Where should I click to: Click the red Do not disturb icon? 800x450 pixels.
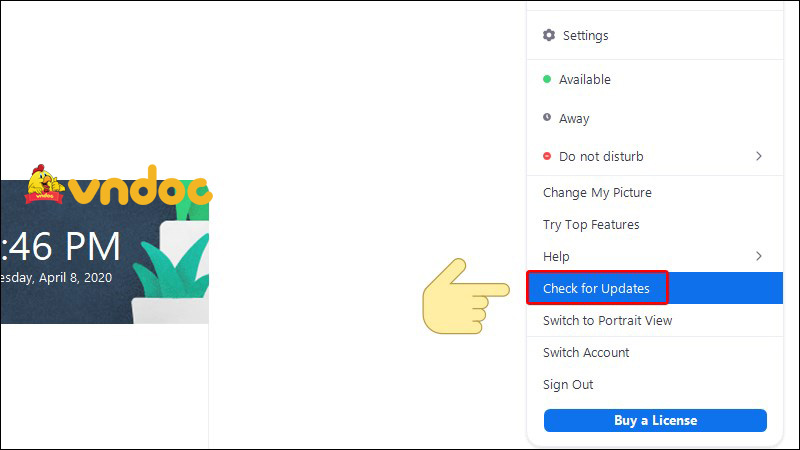click(x=547, y=157)
